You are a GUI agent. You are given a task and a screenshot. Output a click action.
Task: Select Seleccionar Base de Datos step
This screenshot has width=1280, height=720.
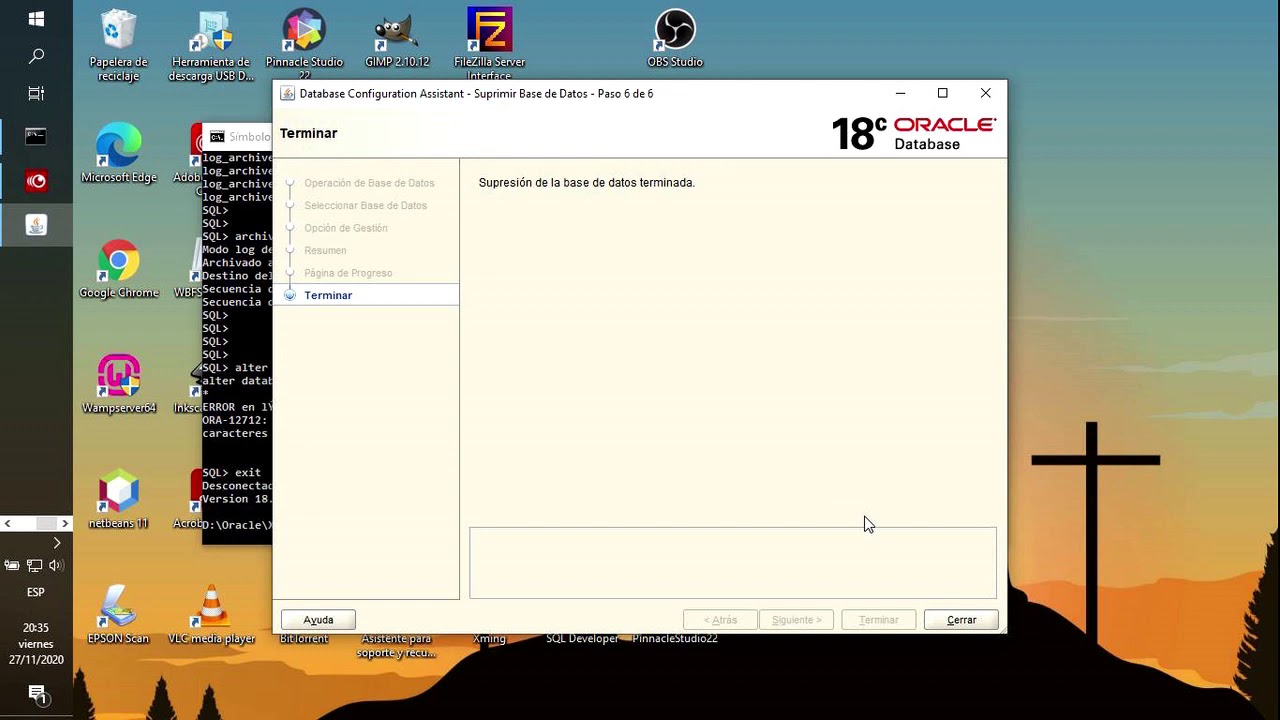click(x=365, y=205)
